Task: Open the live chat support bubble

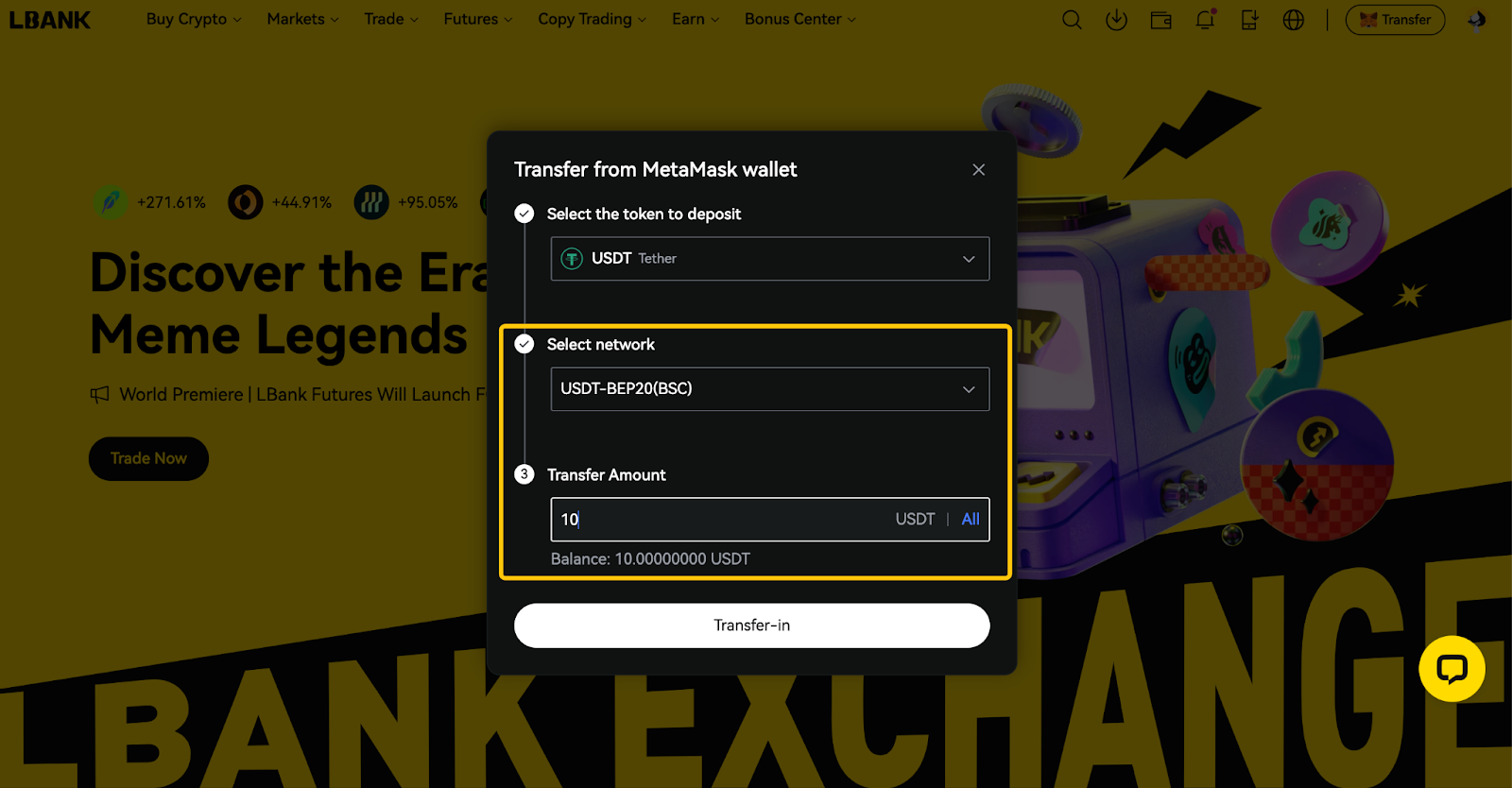Action: click(x=1452, y=669)
